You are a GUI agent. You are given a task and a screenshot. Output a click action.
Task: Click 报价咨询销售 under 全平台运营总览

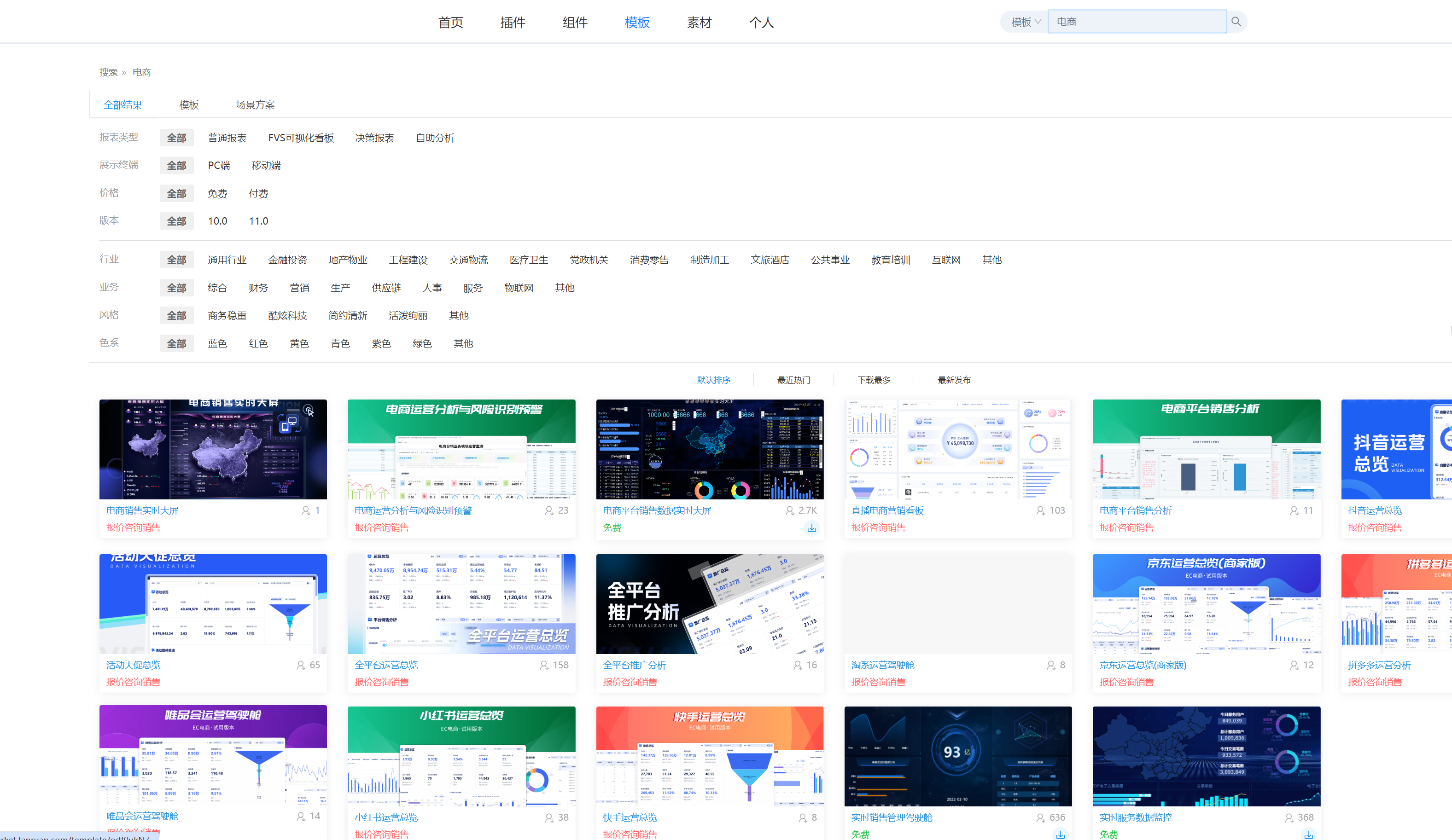[x=381, y=682]
